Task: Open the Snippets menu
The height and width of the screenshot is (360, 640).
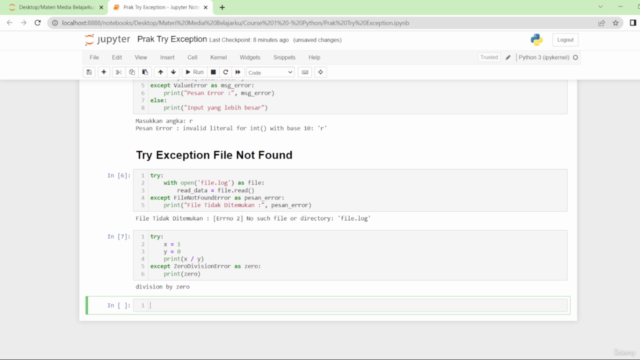Action: tap(284, 58)
